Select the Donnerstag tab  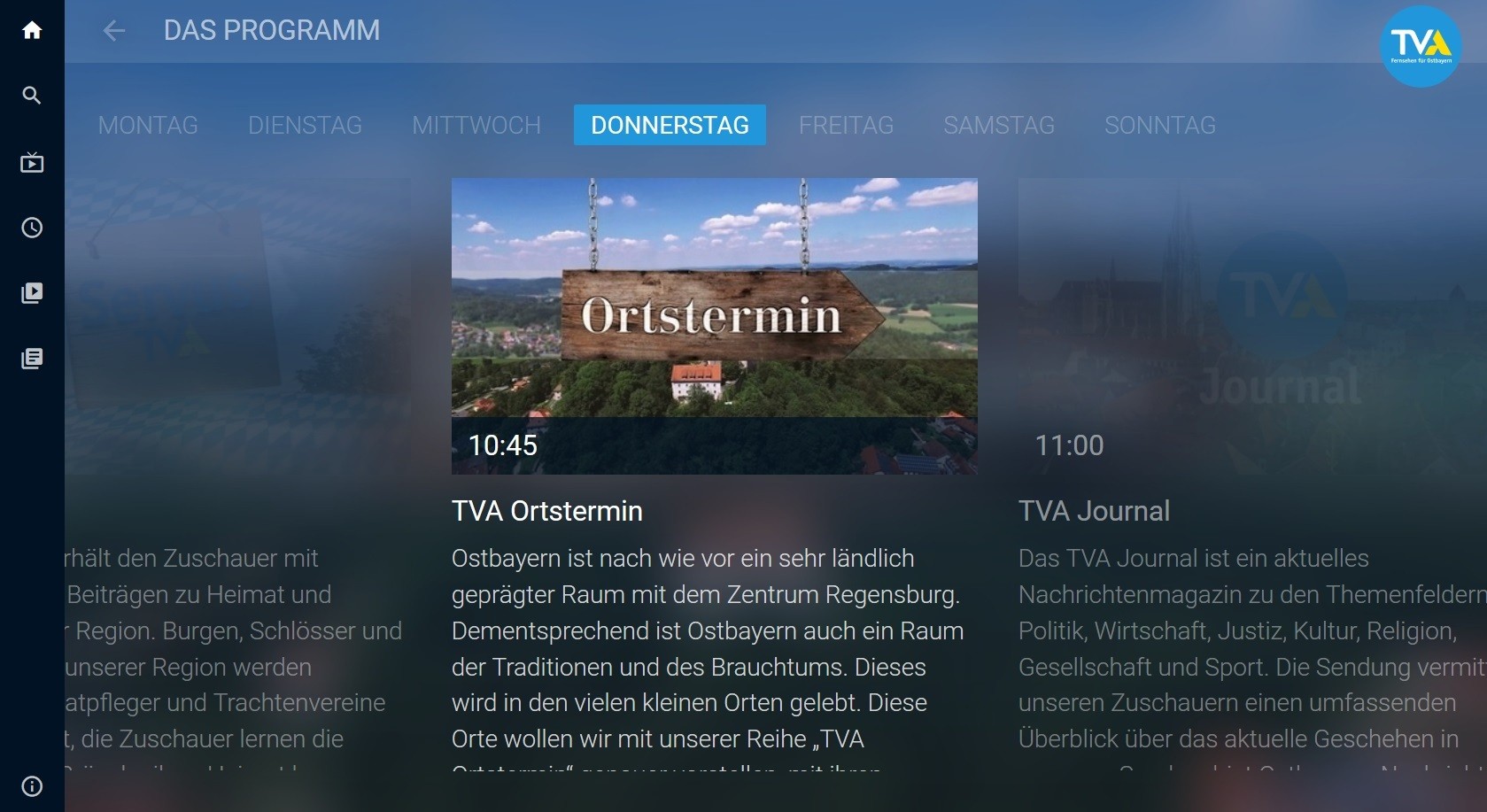click(670, 125)
